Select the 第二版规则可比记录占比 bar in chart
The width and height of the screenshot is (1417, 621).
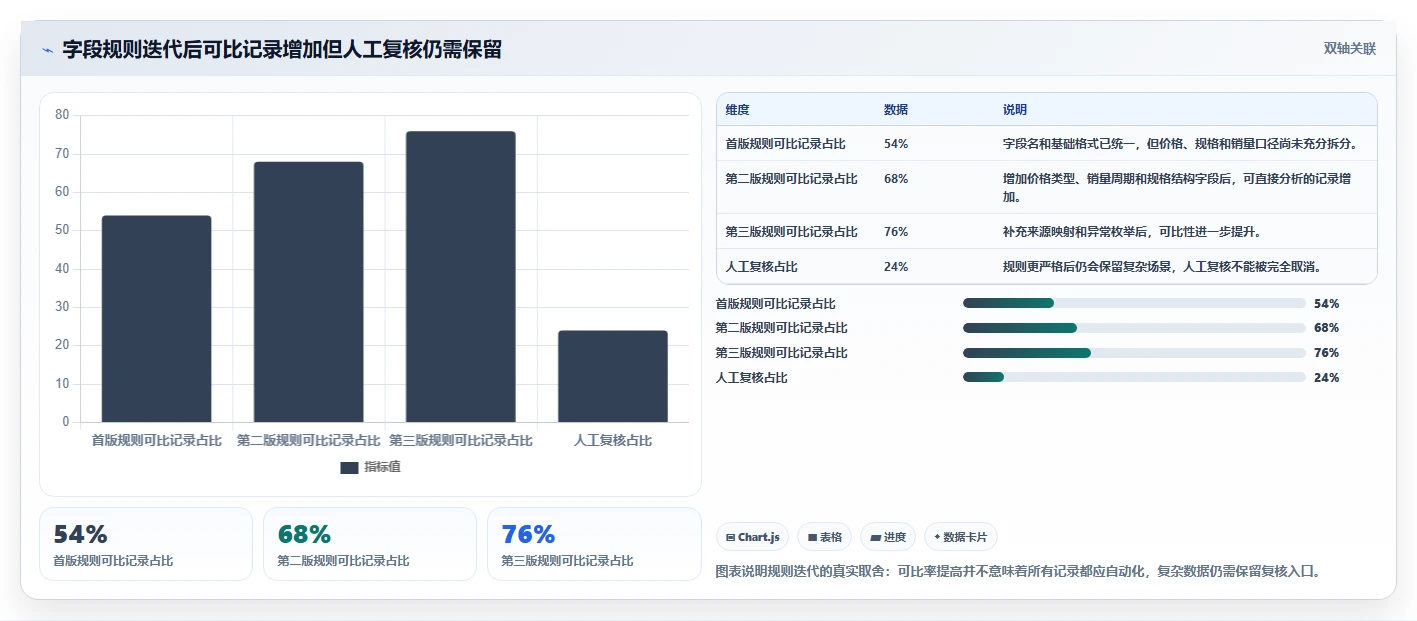pos(308,292)
